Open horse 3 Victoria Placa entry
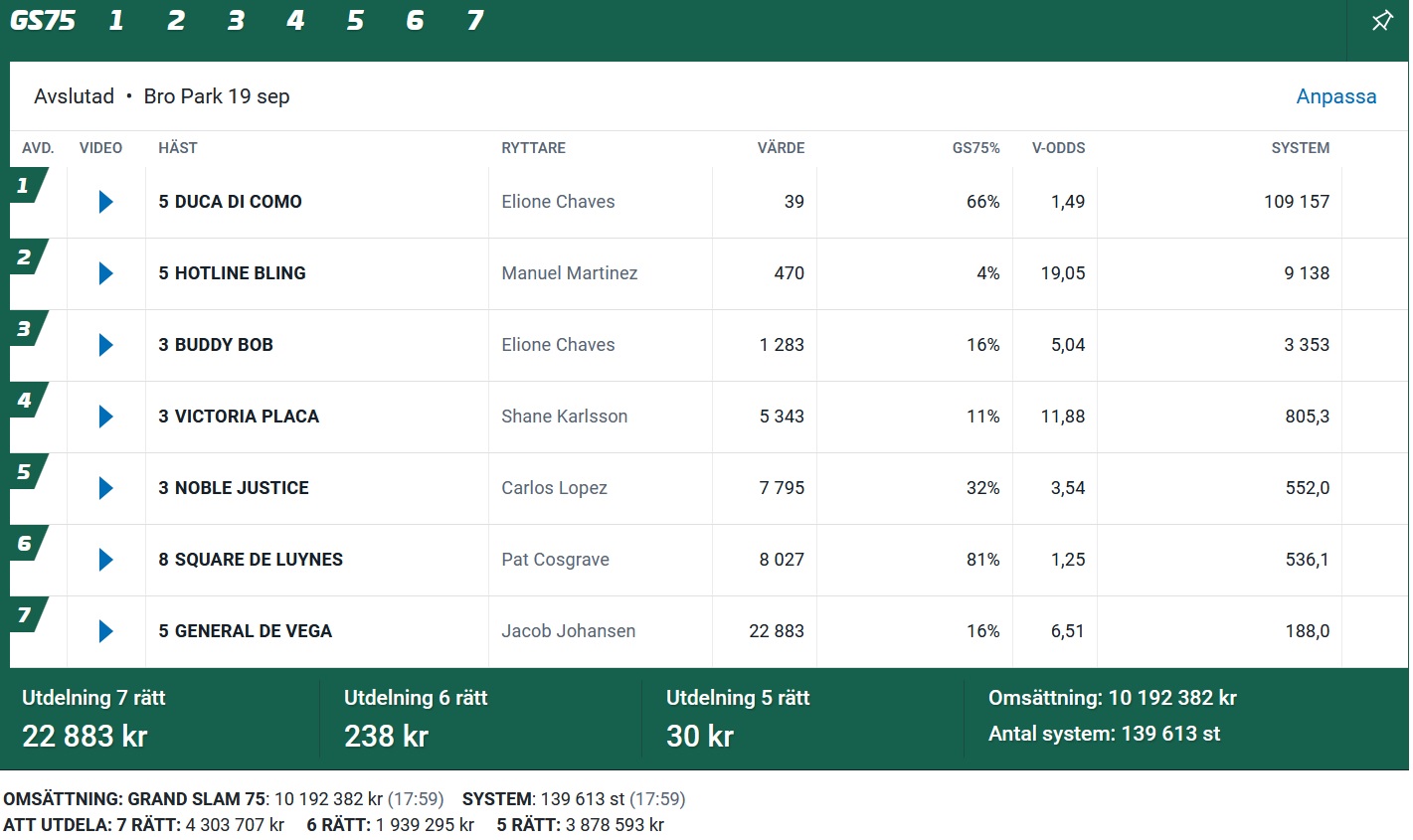Screen dimensions: 1413x840 tap(239, 417)
